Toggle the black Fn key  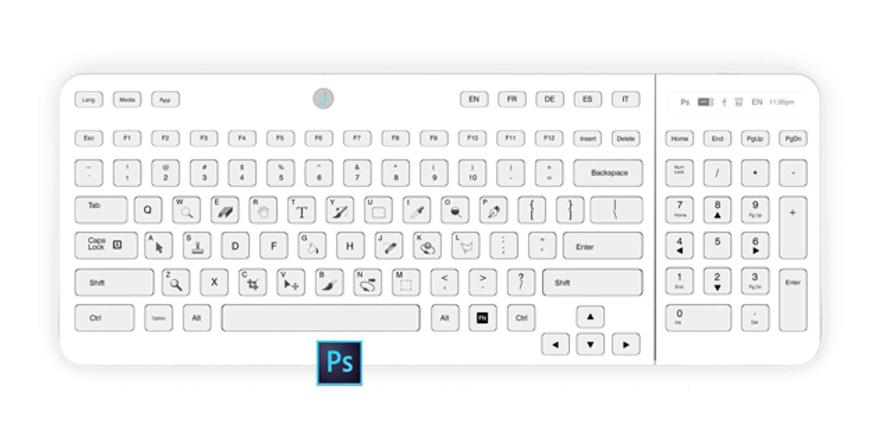coord(482,318)
